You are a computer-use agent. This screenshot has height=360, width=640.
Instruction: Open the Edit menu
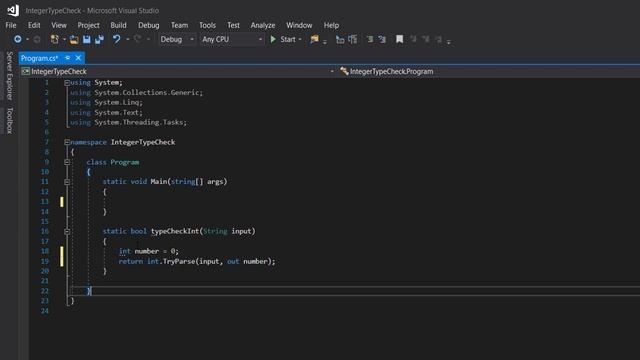[x=34, y=25]
